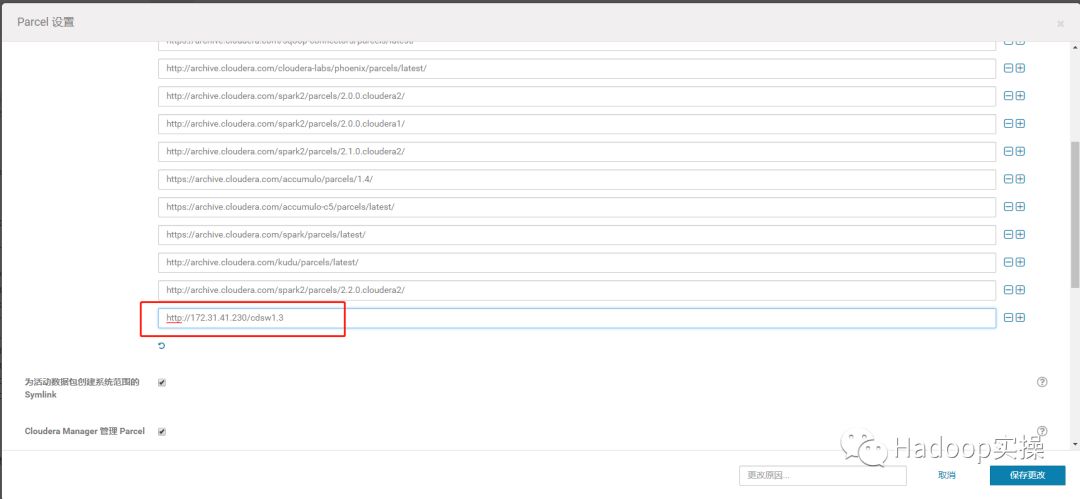The width and height of the screenshot is (1080, 499).
Task: Focus the 更改原因 input field
Action: [822, 476]
